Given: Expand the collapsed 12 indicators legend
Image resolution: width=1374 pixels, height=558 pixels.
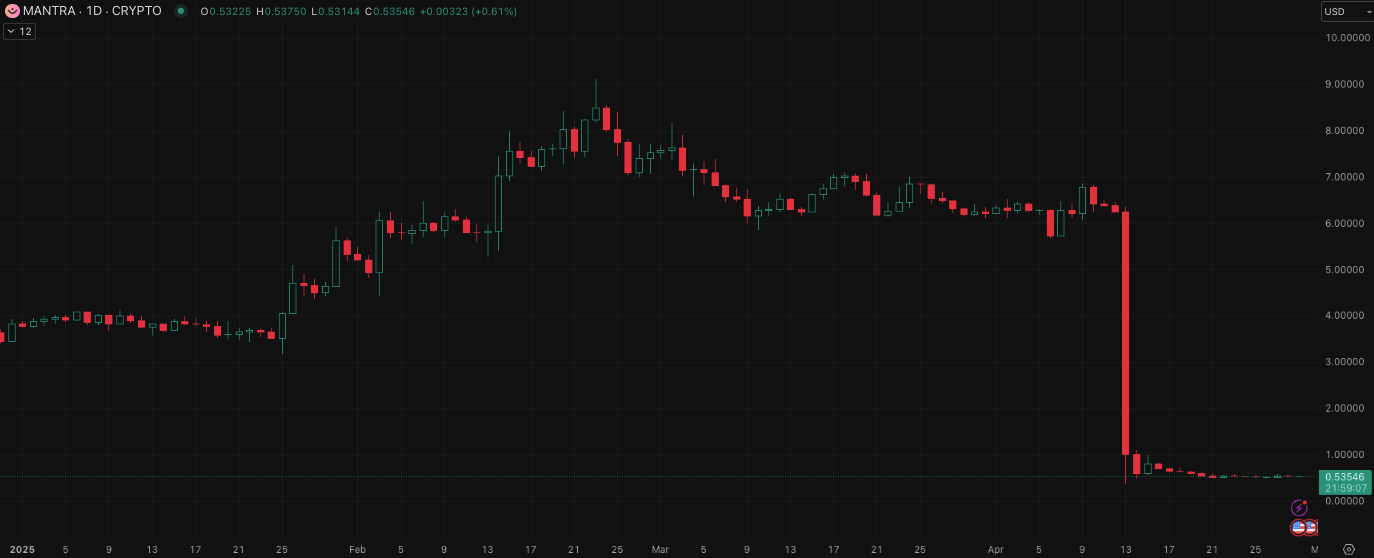Looking at the screenshot, I should [x=19, y=32].
